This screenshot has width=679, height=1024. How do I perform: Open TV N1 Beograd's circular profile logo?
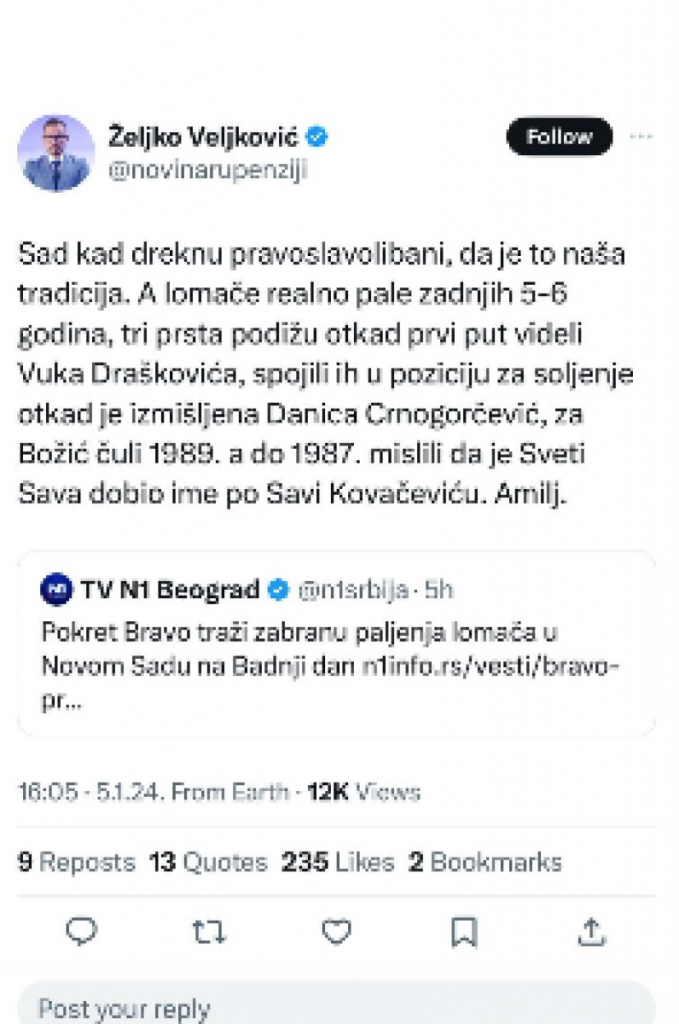pos(58,589)
